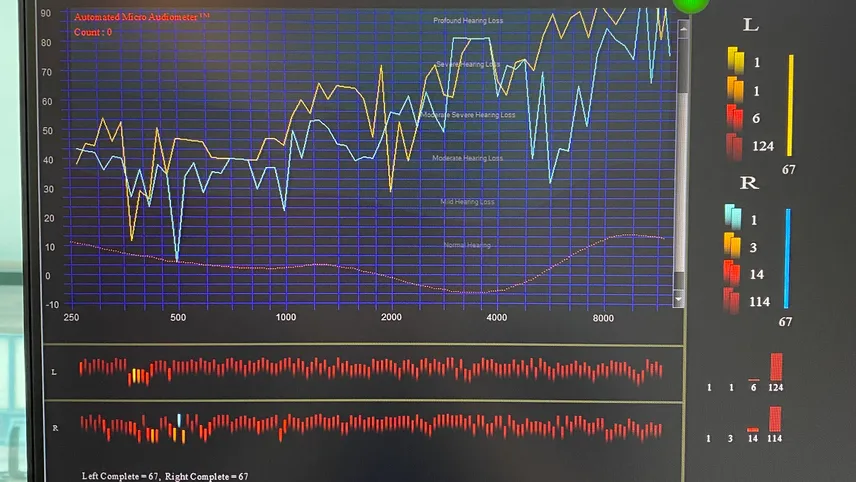
Task: Click the Count : 0 label
Action: point(93,32)
